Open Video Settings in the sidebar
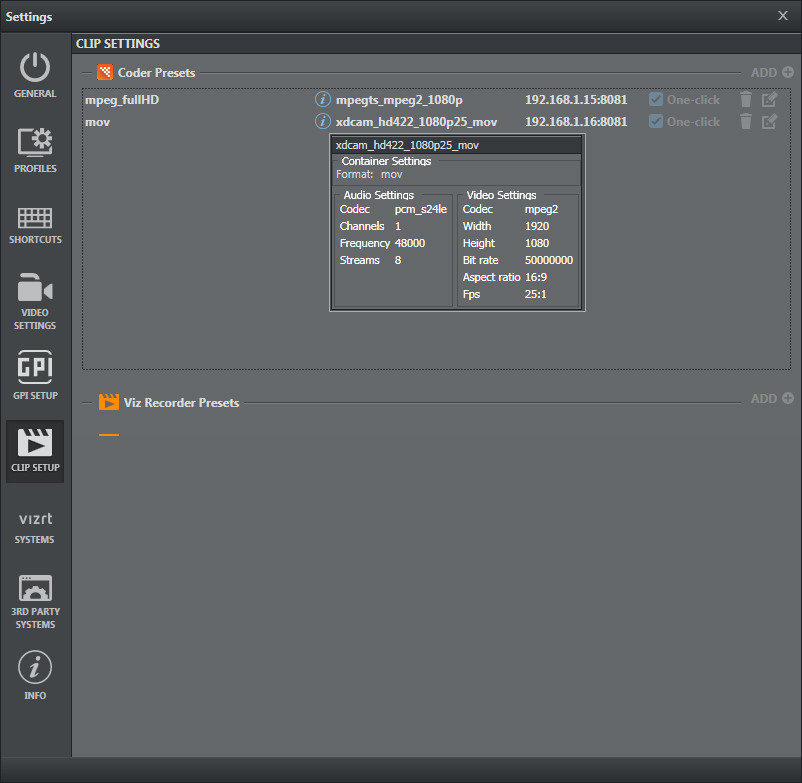802x783 pixels. coord(35,300)
